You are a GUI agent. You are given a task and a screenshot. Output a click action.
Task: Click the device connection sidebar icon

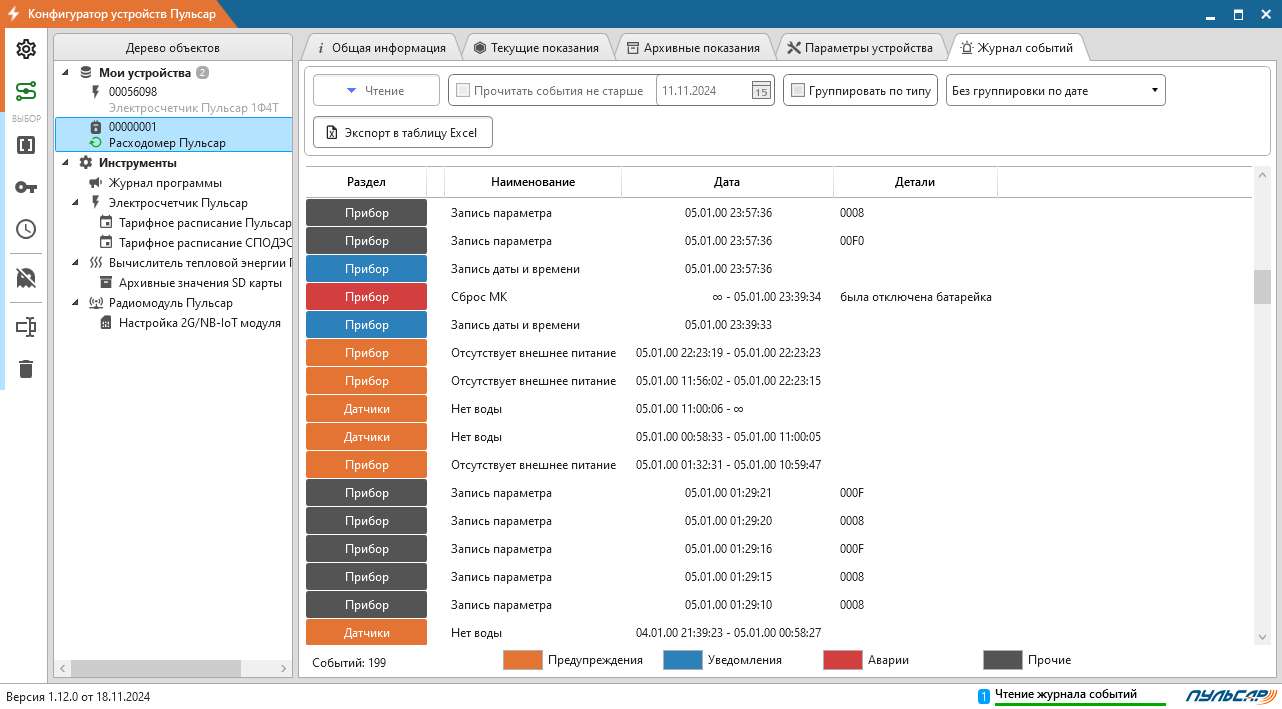(26, 327)
